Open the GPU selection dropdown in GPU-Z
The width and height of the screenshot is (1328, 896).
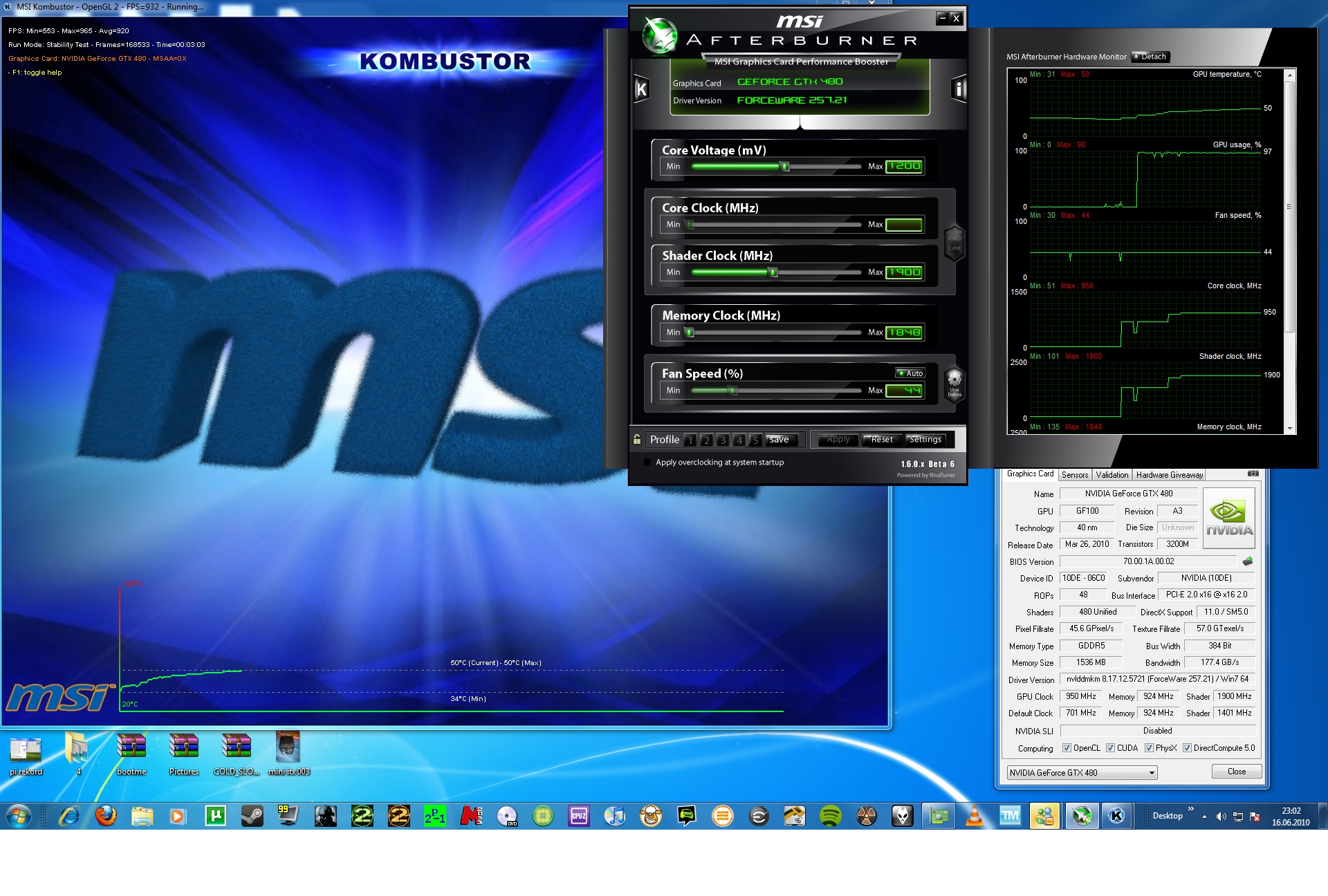coord(1082,773)
